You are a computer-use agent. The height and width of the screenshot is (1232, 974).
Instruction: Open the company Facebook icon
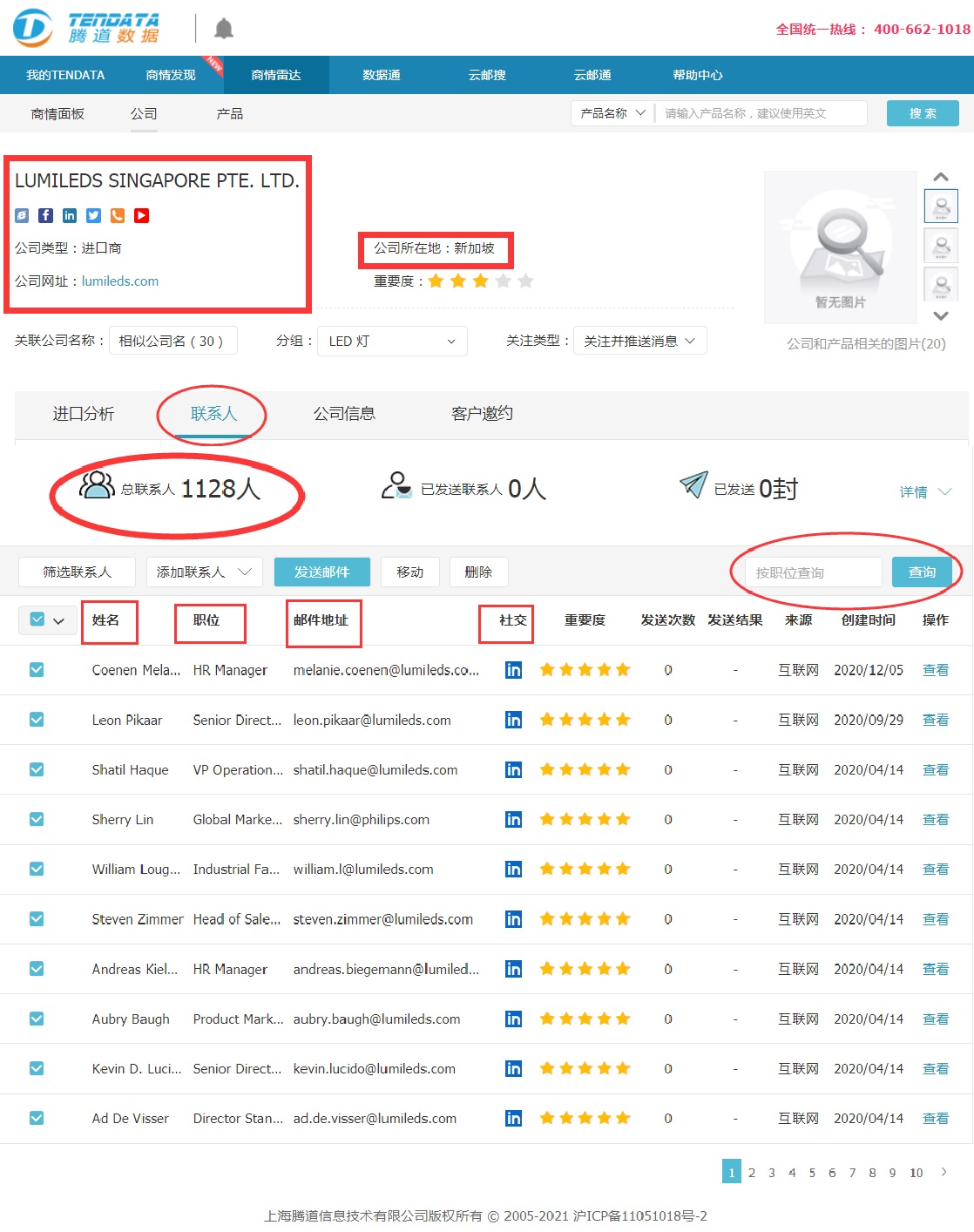[x=46, y=215]
